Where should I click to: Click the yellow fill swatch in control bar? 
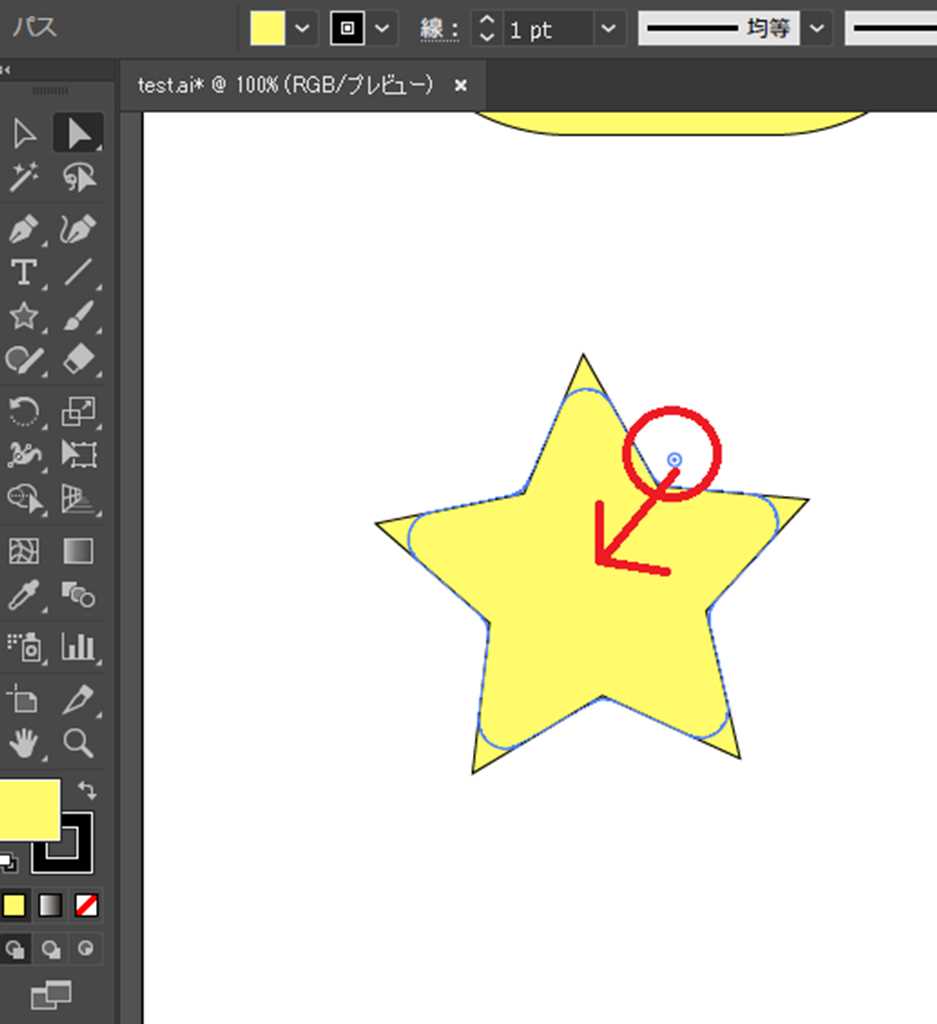coord(267,29)
